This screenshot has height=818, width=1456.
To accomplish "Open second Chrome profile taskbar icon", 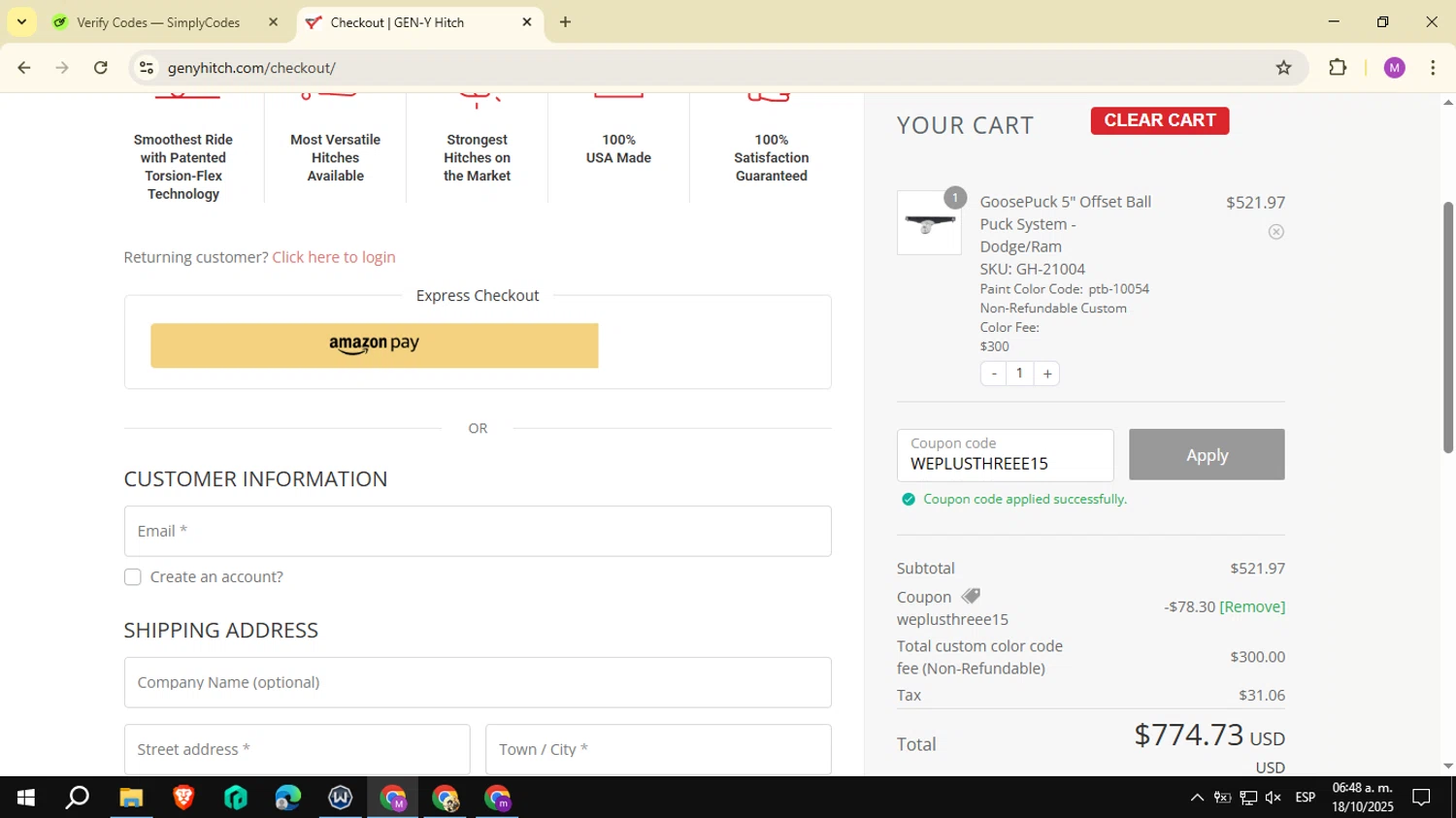I will (446, 798).
